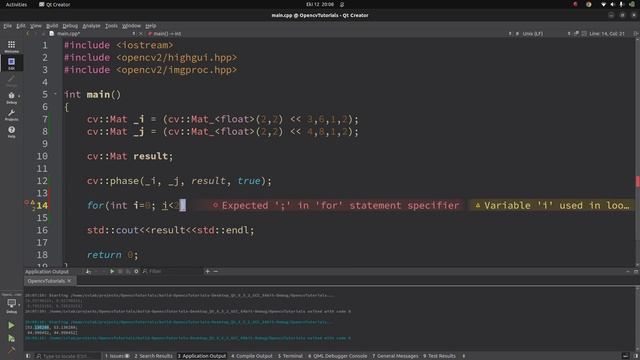Screen dimensions: 640x360
Task: Open the Projects mode
Action: (x=11, y=115)
